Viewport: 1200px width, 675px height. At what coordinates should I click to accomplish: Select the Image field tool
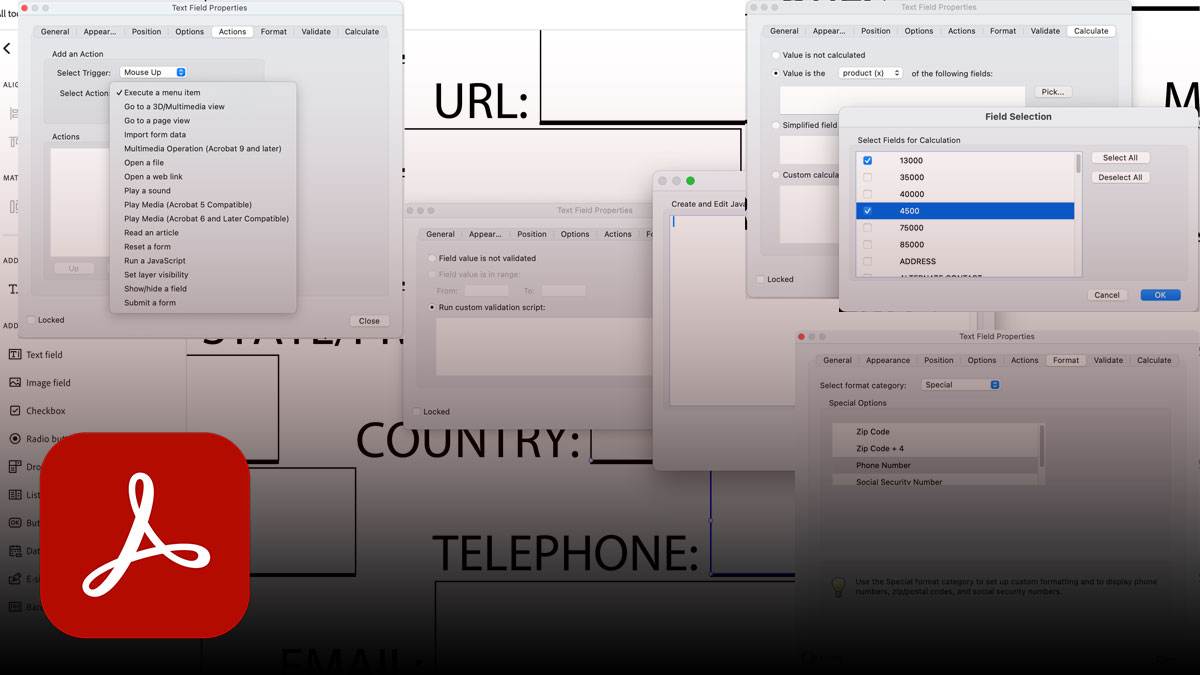[x=42, y=382]
